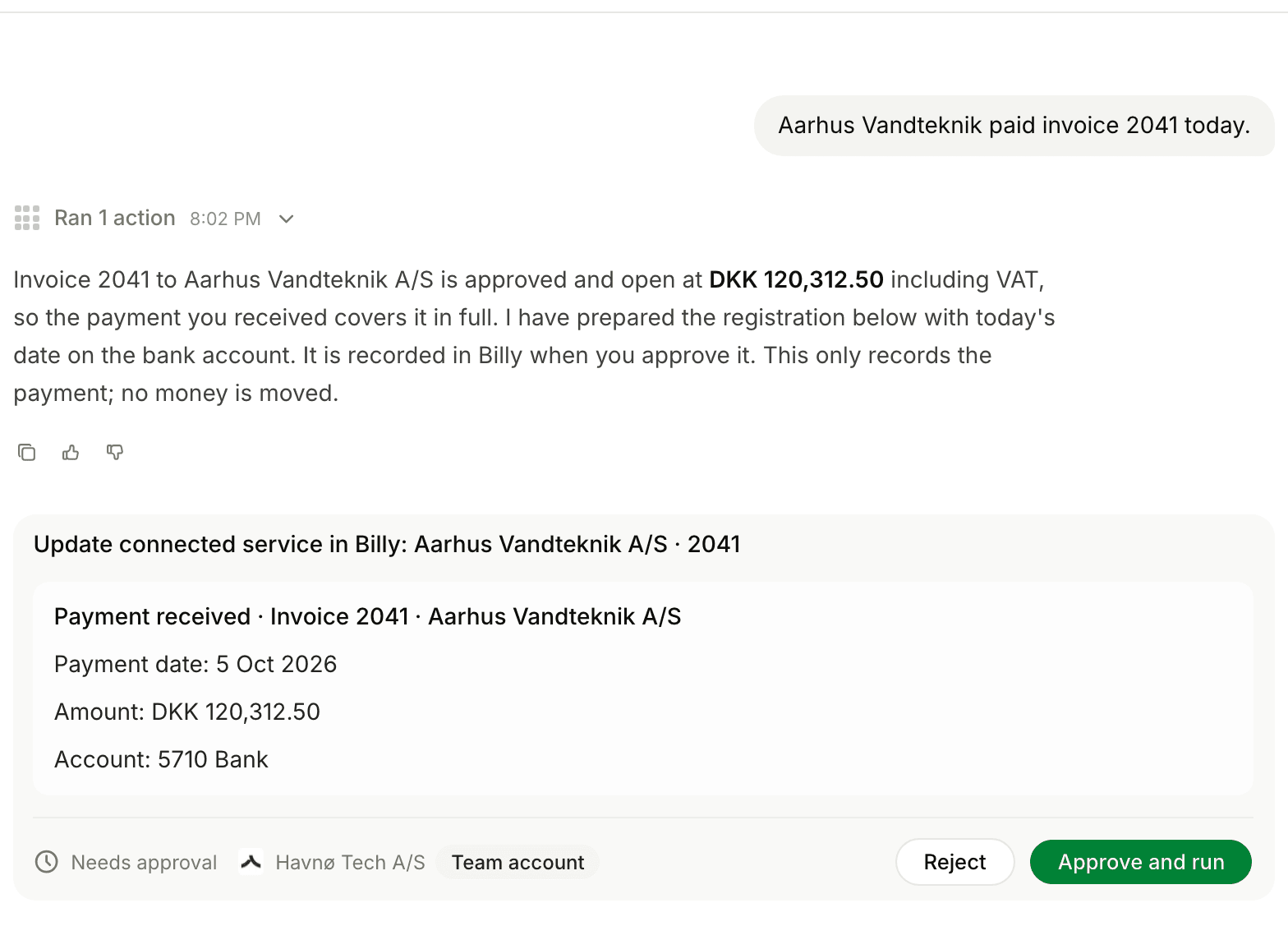The image size is (1288, 940).
Task: Click the Update connected service in Billy title
Action: tap(387, 544)
